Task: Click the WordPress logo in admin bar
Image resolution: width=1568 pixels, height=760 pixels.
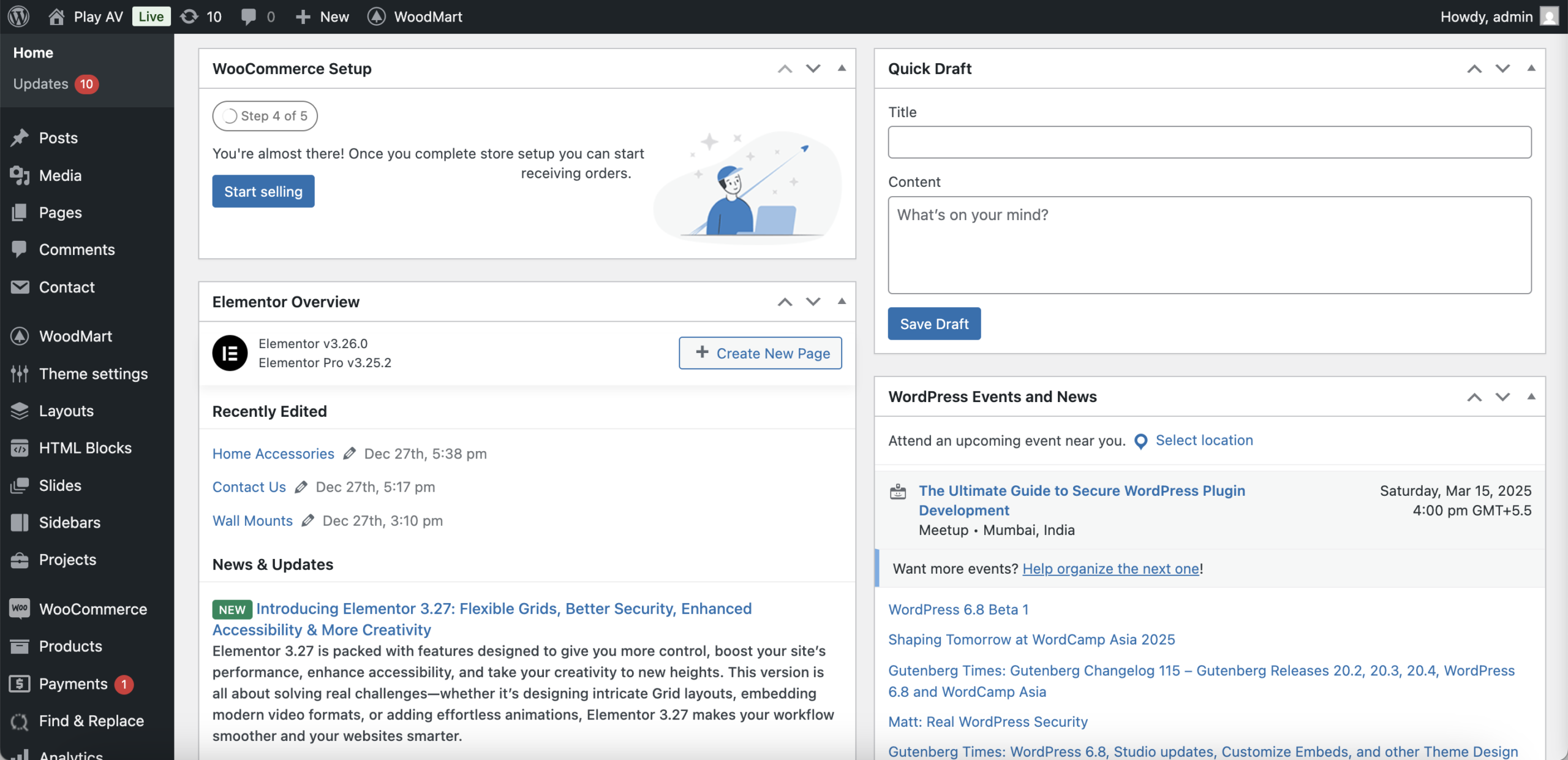Action: coord(19,17)
